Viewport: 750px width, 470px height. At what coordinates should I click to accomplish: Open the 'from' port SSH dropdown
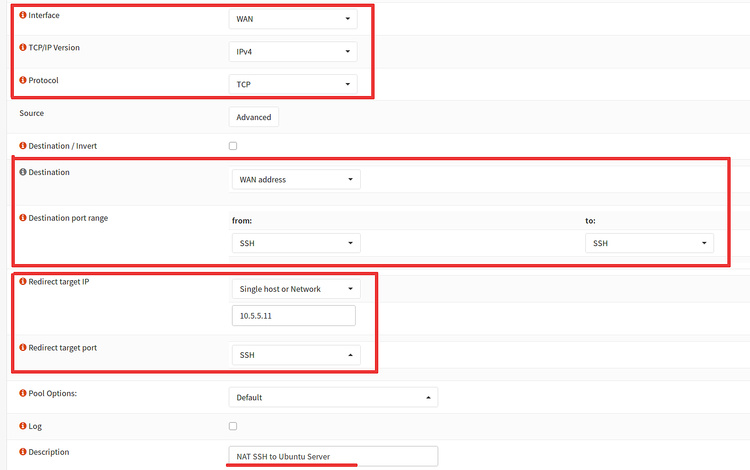pyautogui.click(x=295, y=243)
